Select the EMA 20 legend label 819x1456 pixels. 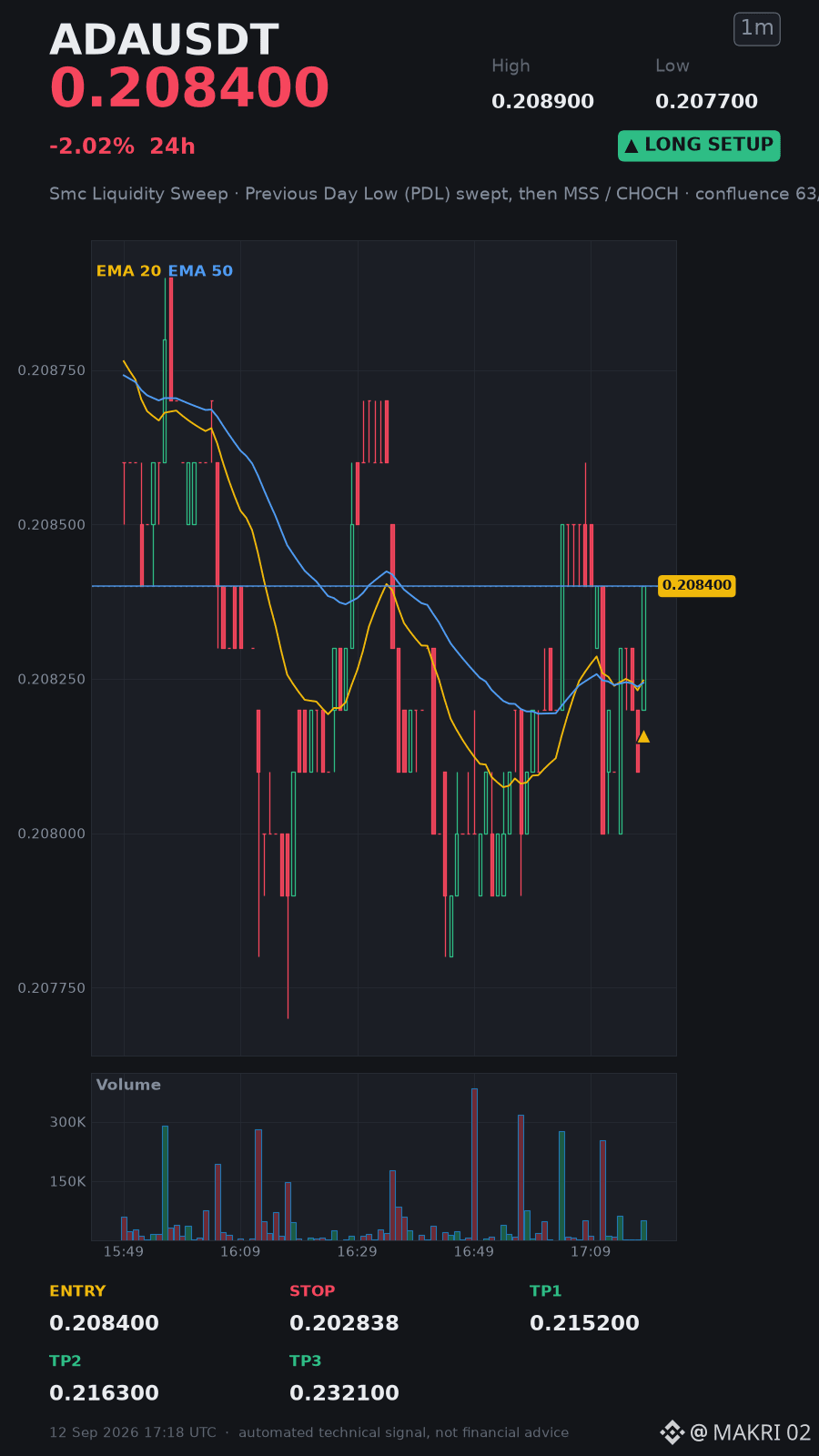[x=128, y=271]
